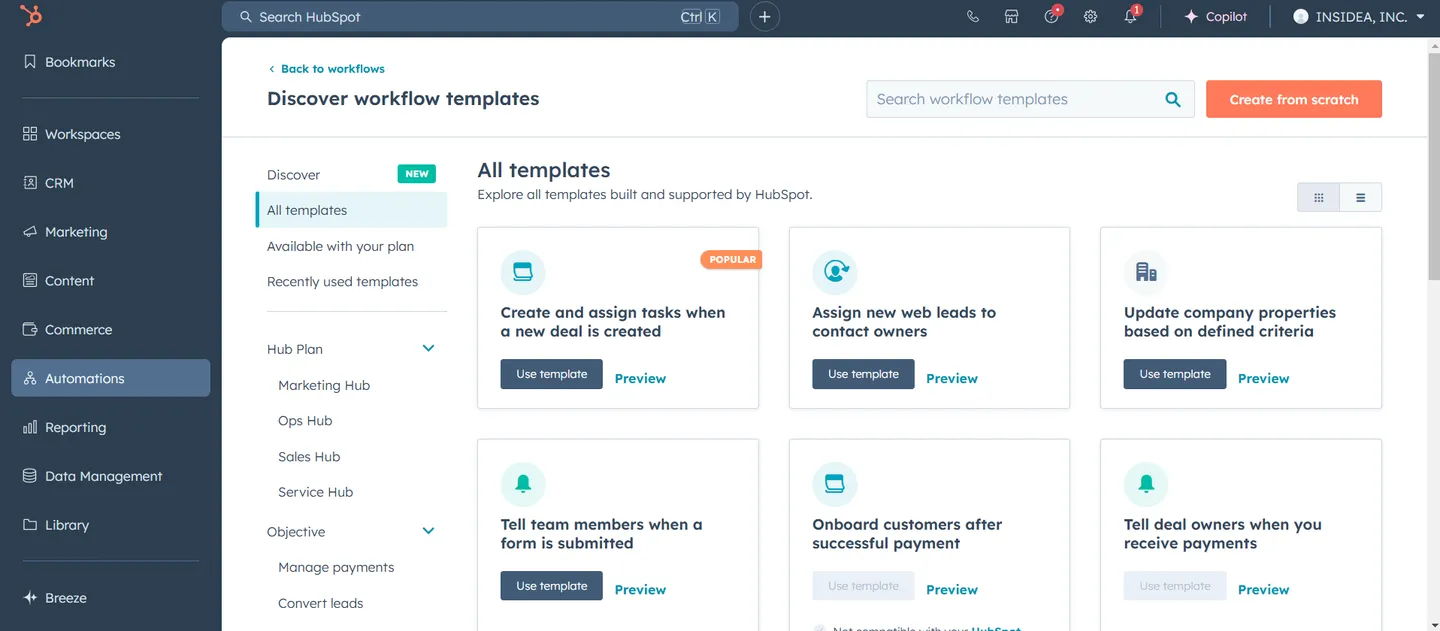Click the plus quick-create button
Screen dimensions: 1440x631
(765, 17)
